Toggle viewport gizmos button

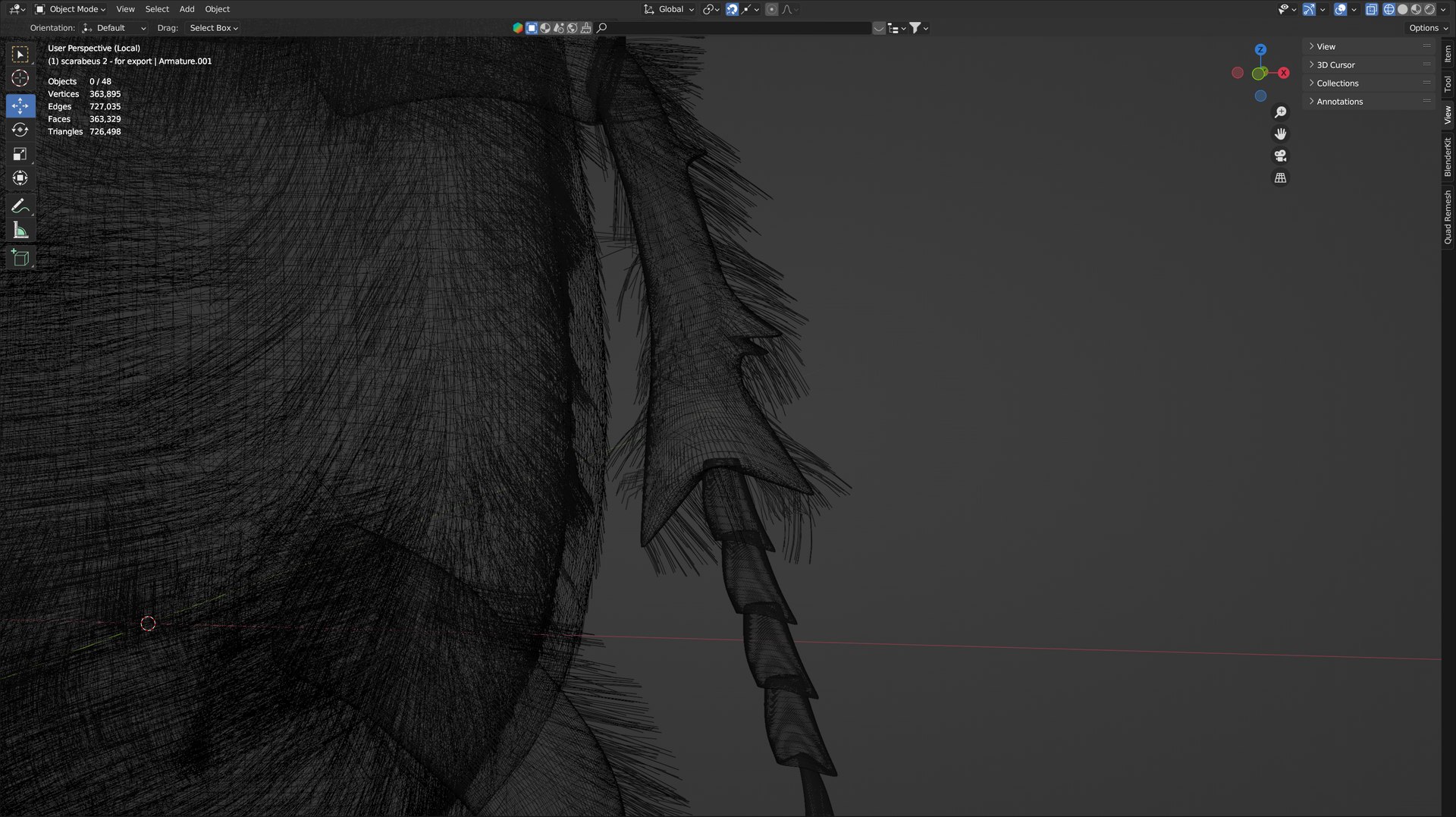(x=1309, y=9)
